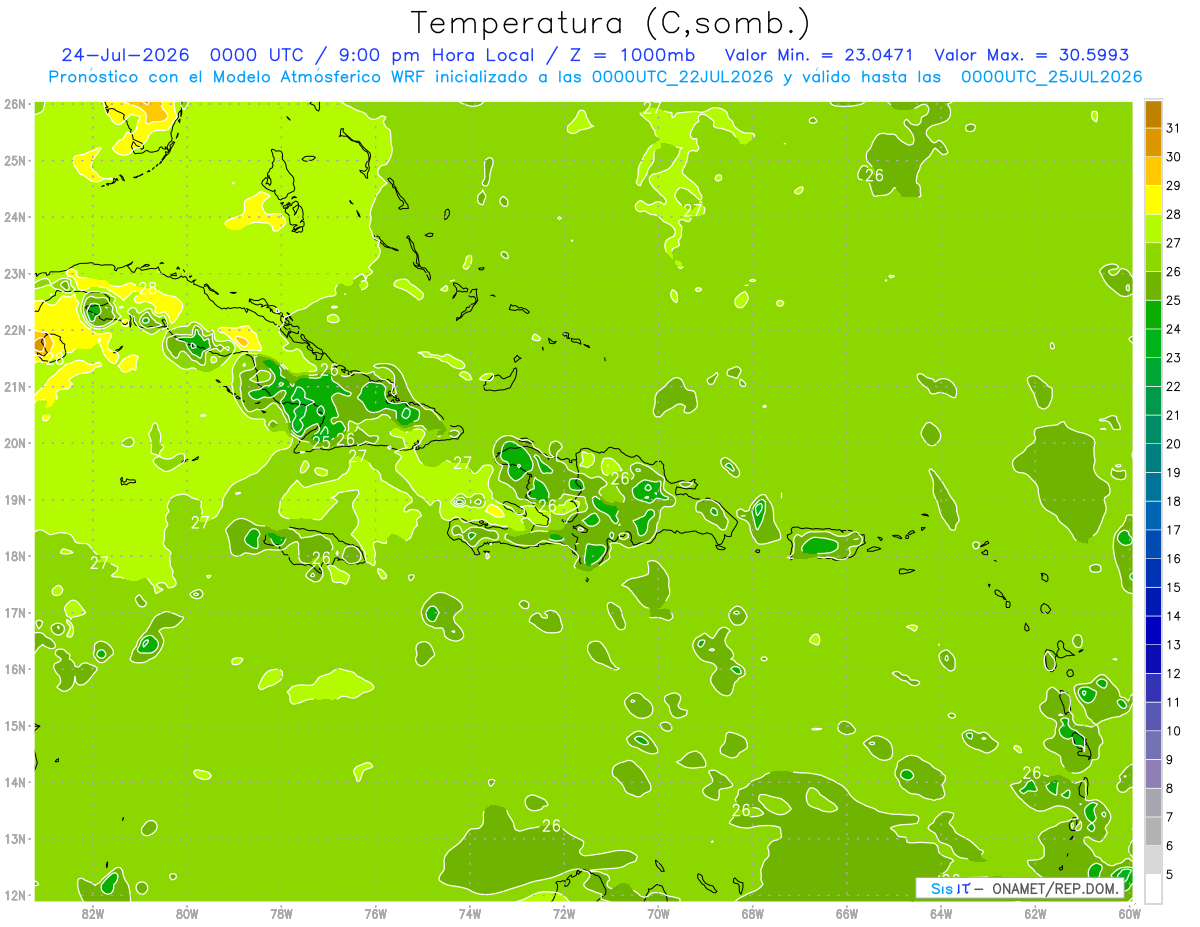Click the white colorbar segment next to 5
This screenshot has width=1200, height=927.
pos(1153,888)
